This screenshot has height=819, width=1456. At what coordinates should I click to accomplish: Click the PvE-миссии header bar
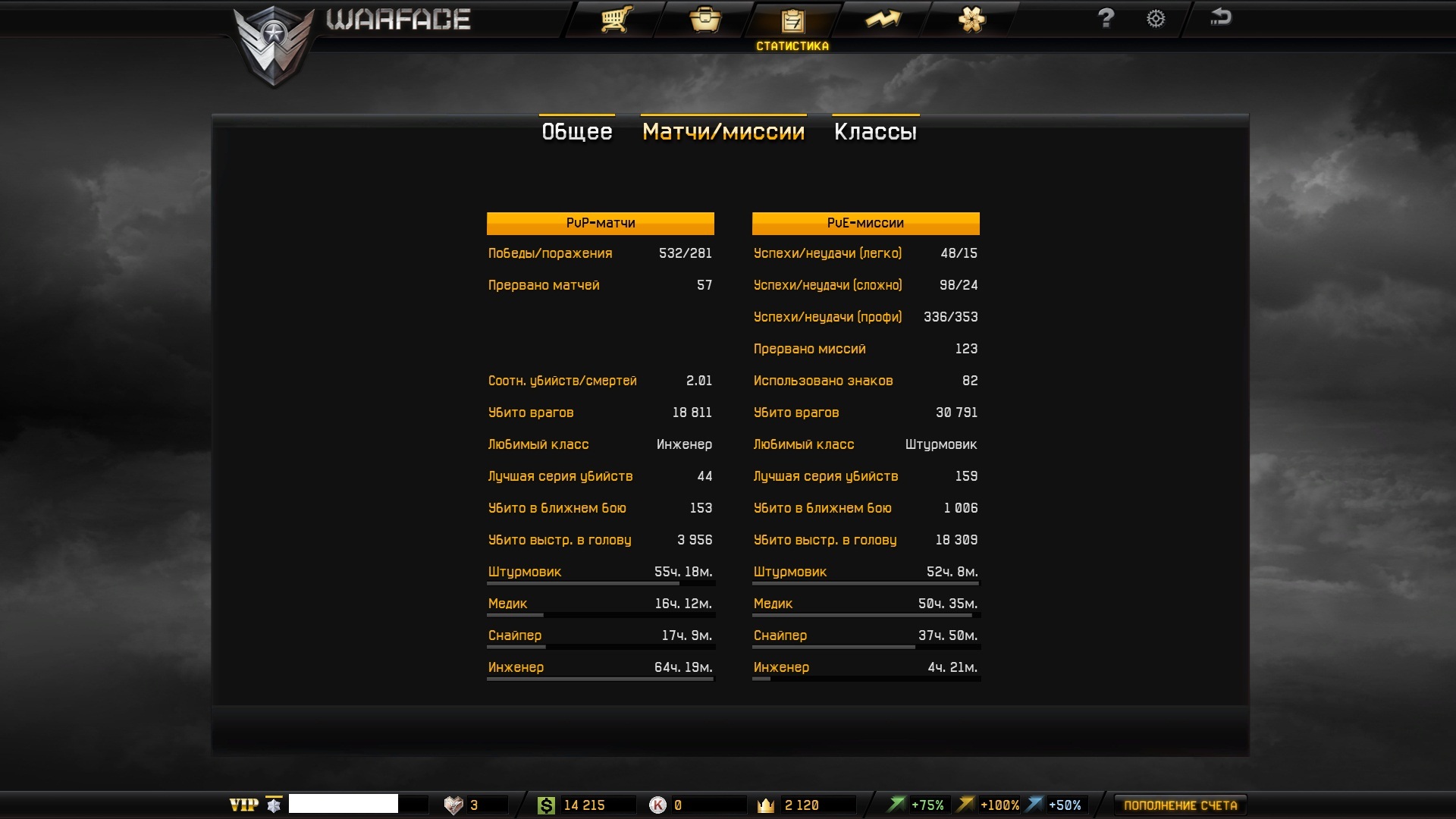865,223
